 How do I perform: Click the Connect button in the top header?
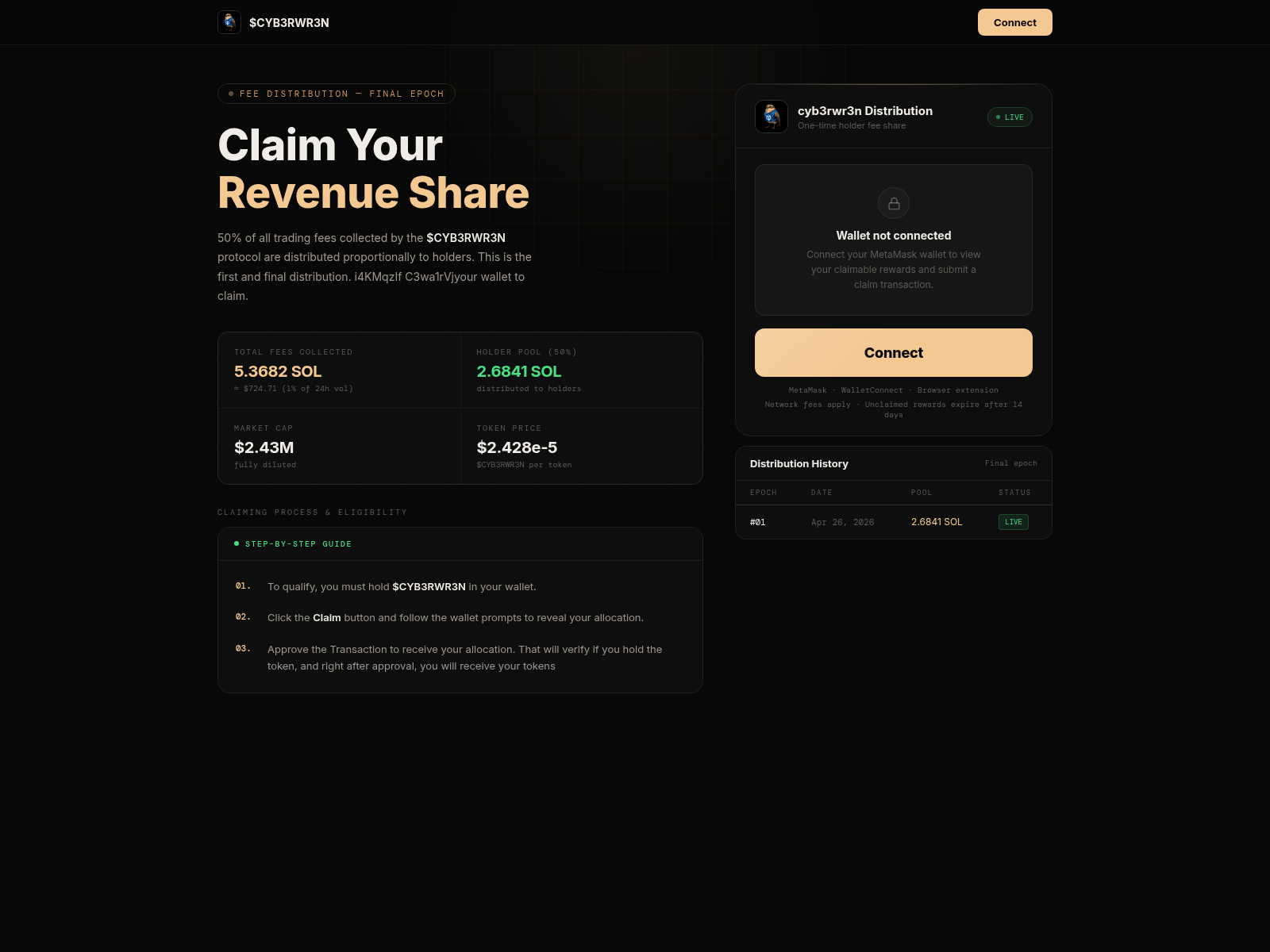coord(1015,22)
